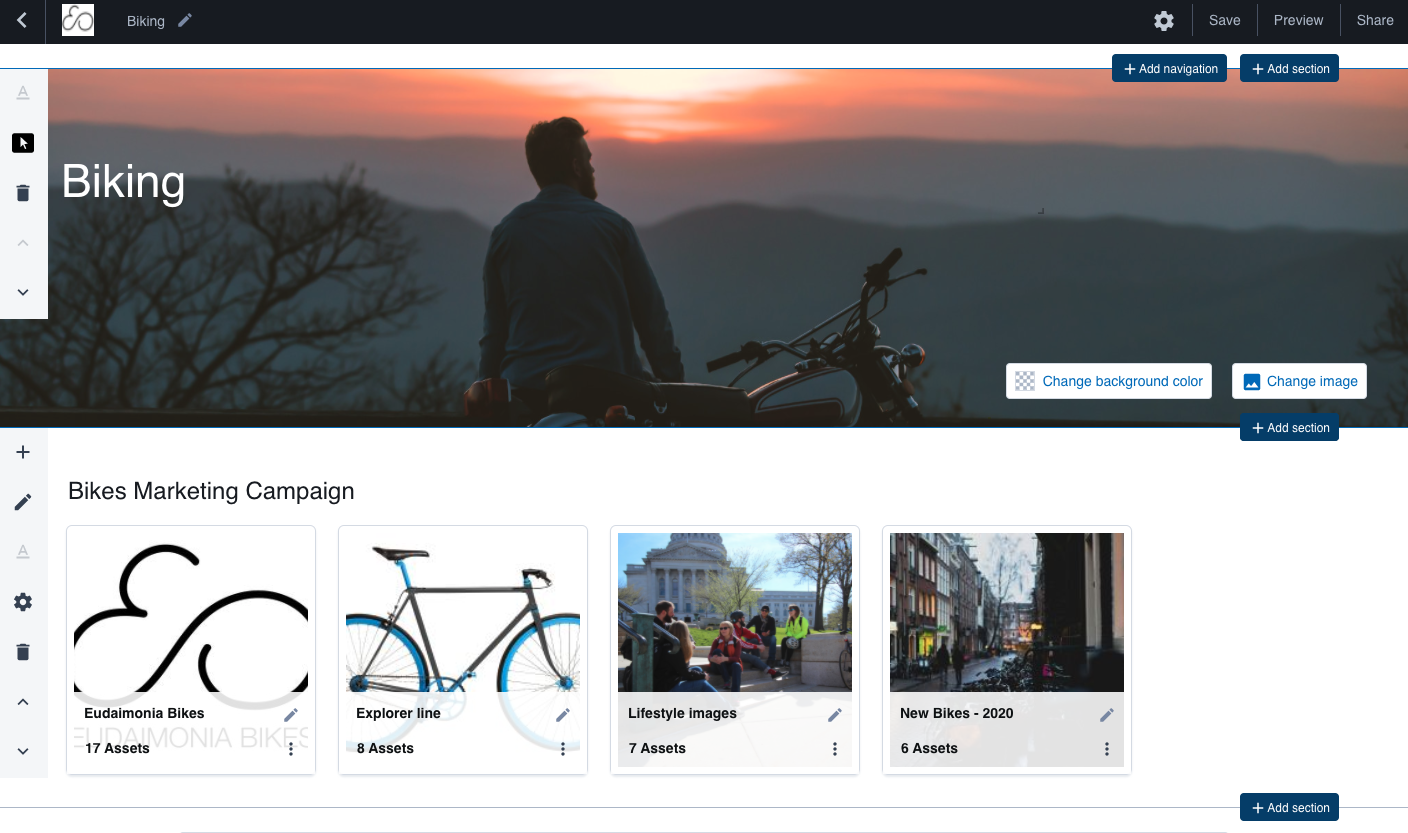Open the Explorer line bicycle thumbnail
Image resolution: width=1408 pixels, height=833 pixels.
463,612
